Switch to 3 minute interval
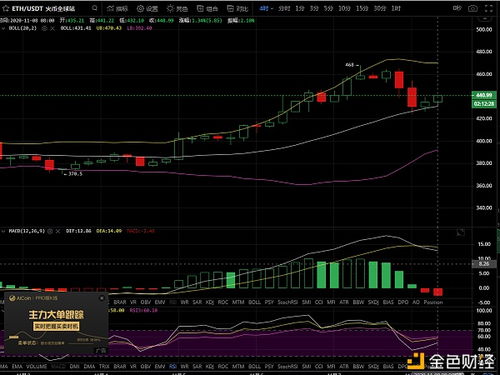Image resolution: width=500 pixels, height=375 pixels. [x=314, y=8]
